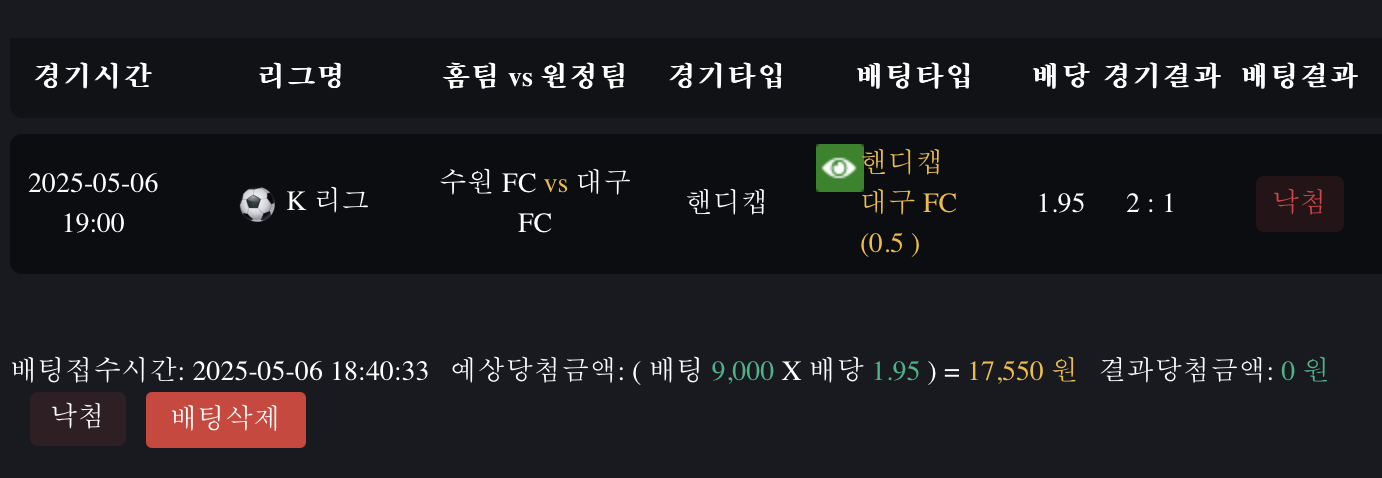Screen dimensions: 1382x478
Task: Click the 배팅결과 column header
Action: click(1299, 76)
